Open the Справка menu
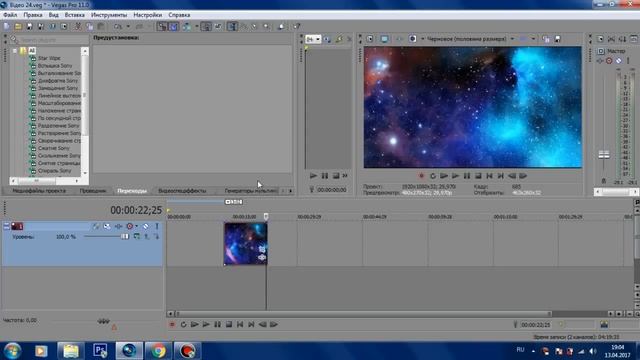Image resolution: width=640 pixels, height=360 pixels. point(179,15)
